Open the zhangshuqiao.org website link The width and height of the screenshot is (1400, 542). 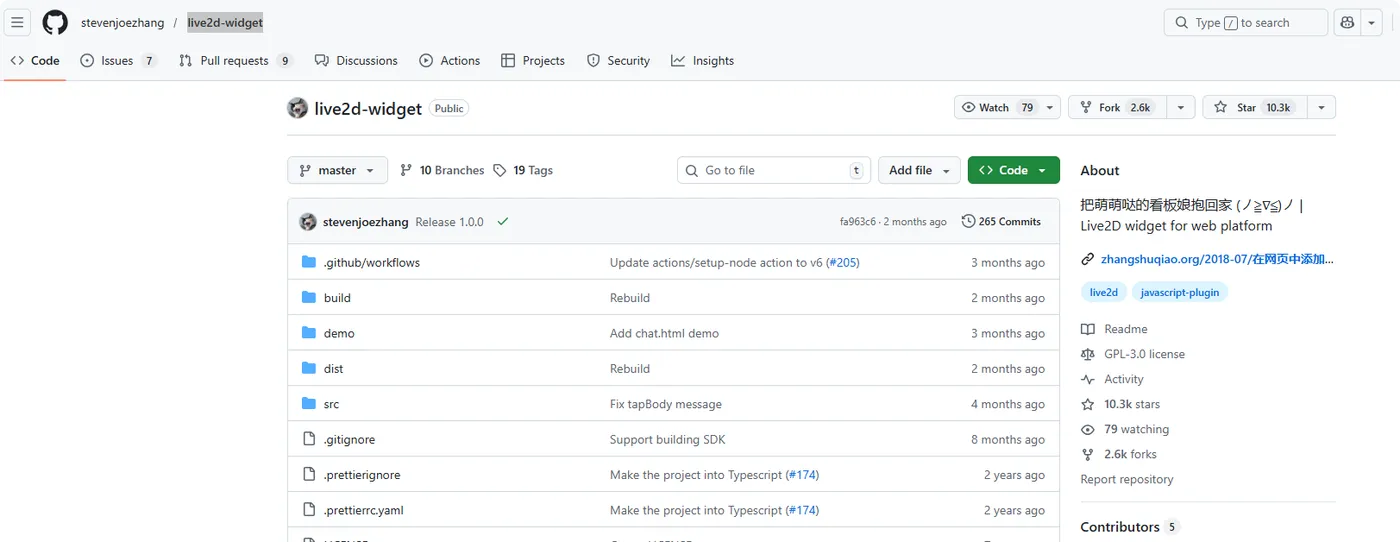tap(1217, 260)
